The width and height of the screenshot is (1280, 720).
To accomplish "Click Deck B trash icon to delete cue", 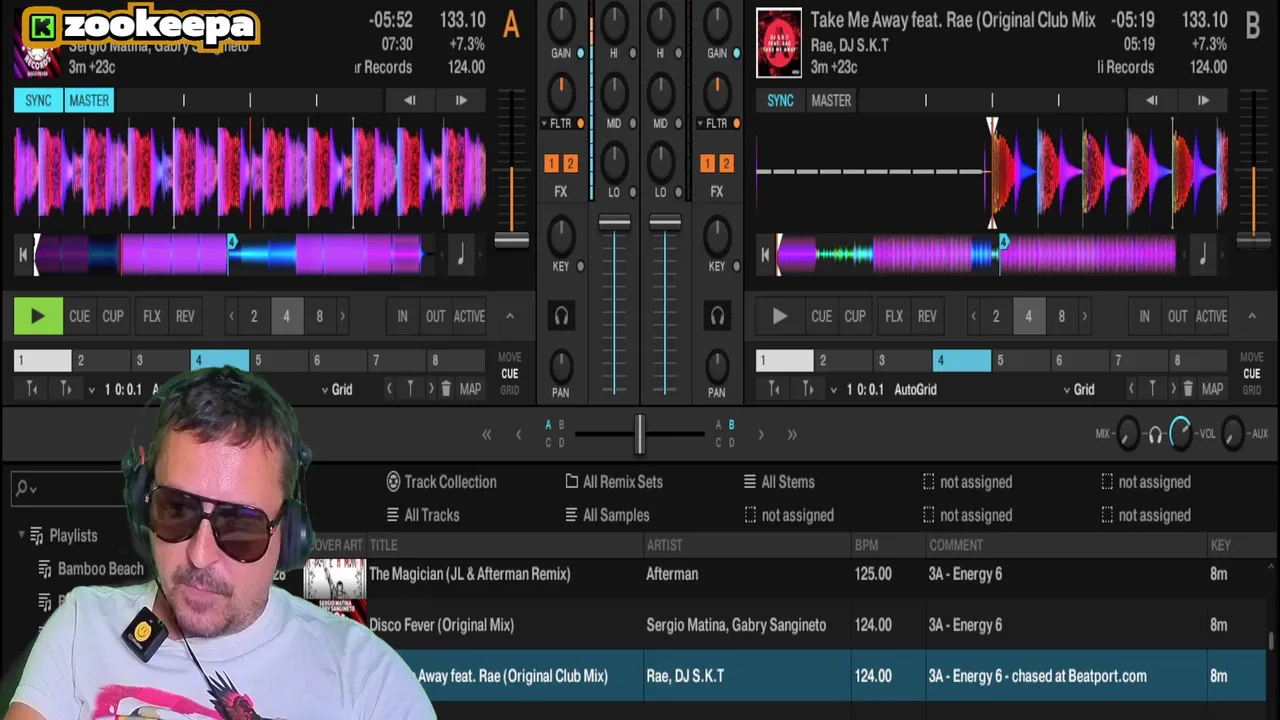I will coord(1188,389).
